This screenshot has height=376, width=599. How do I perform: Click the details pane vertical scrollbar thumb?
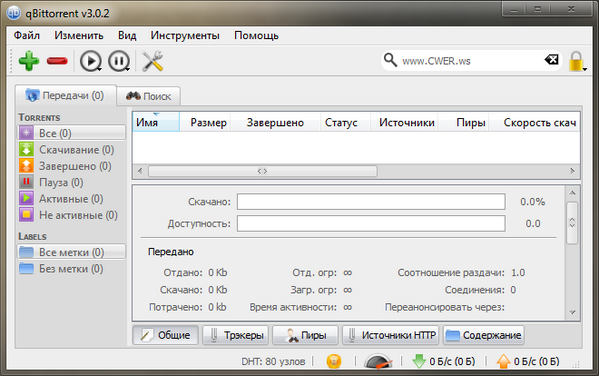[x=572, y=223]
